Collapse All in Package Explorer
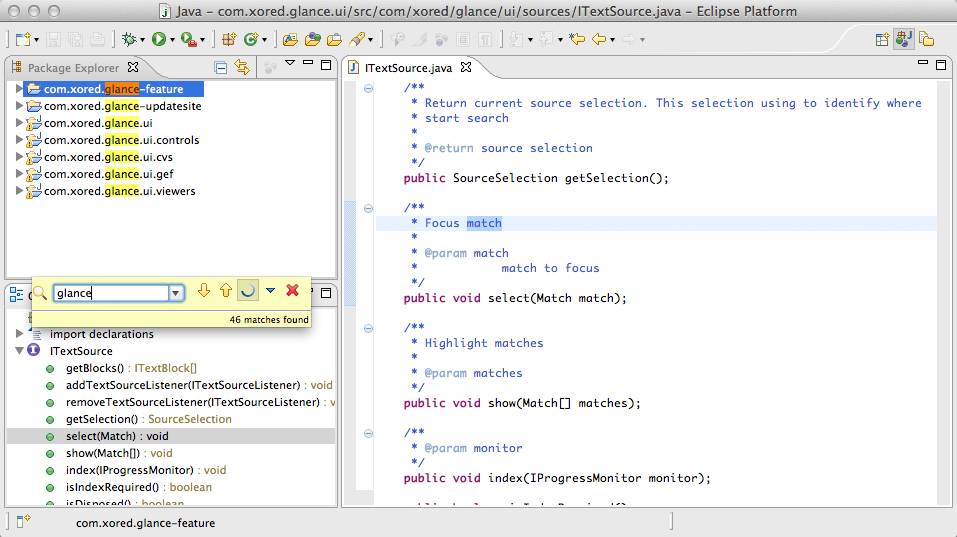Image resolution: width=957 pixels, height=537 pixels. point(221,68)
